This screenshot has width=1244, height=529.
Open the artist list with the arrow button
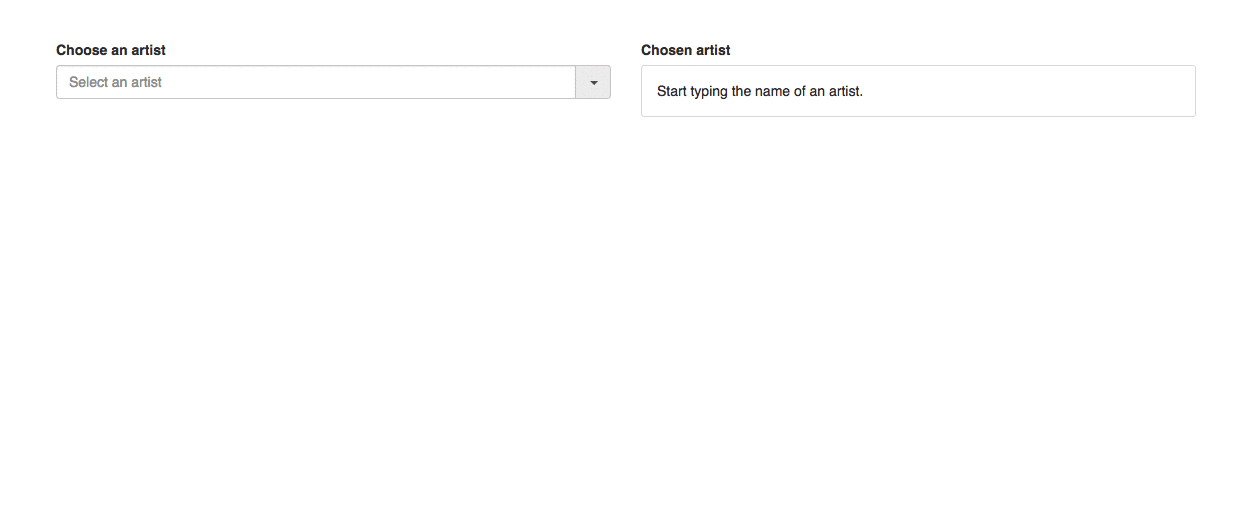pos(593,82)
